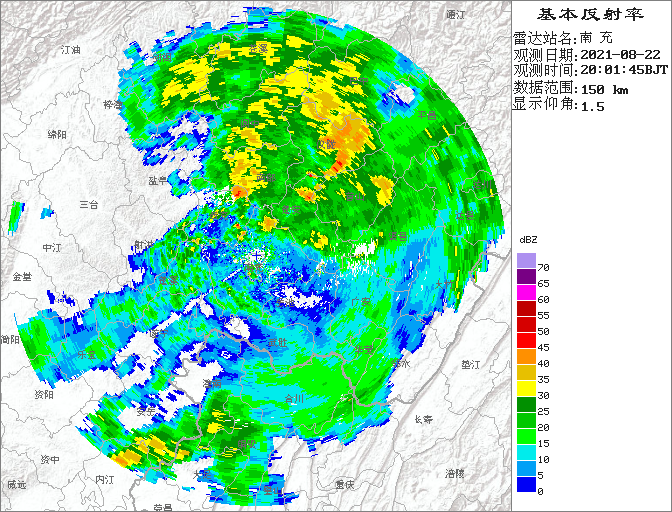Click the 江油 city label on map
Screen dimensions: 672x512
coord(70,49)
